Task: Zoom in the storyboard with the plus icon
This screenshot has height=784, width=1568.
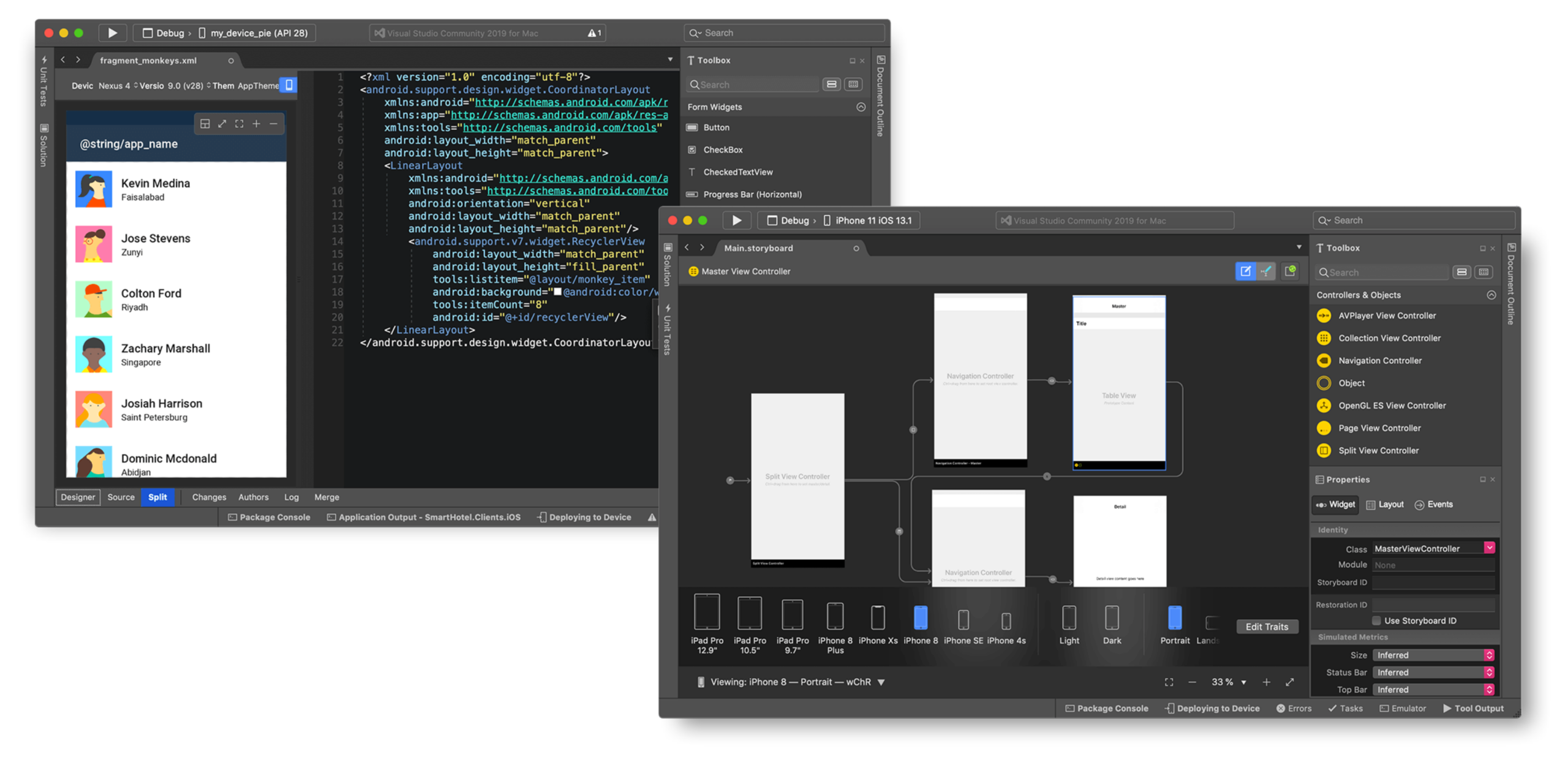Action: (x=1265, y=682)
